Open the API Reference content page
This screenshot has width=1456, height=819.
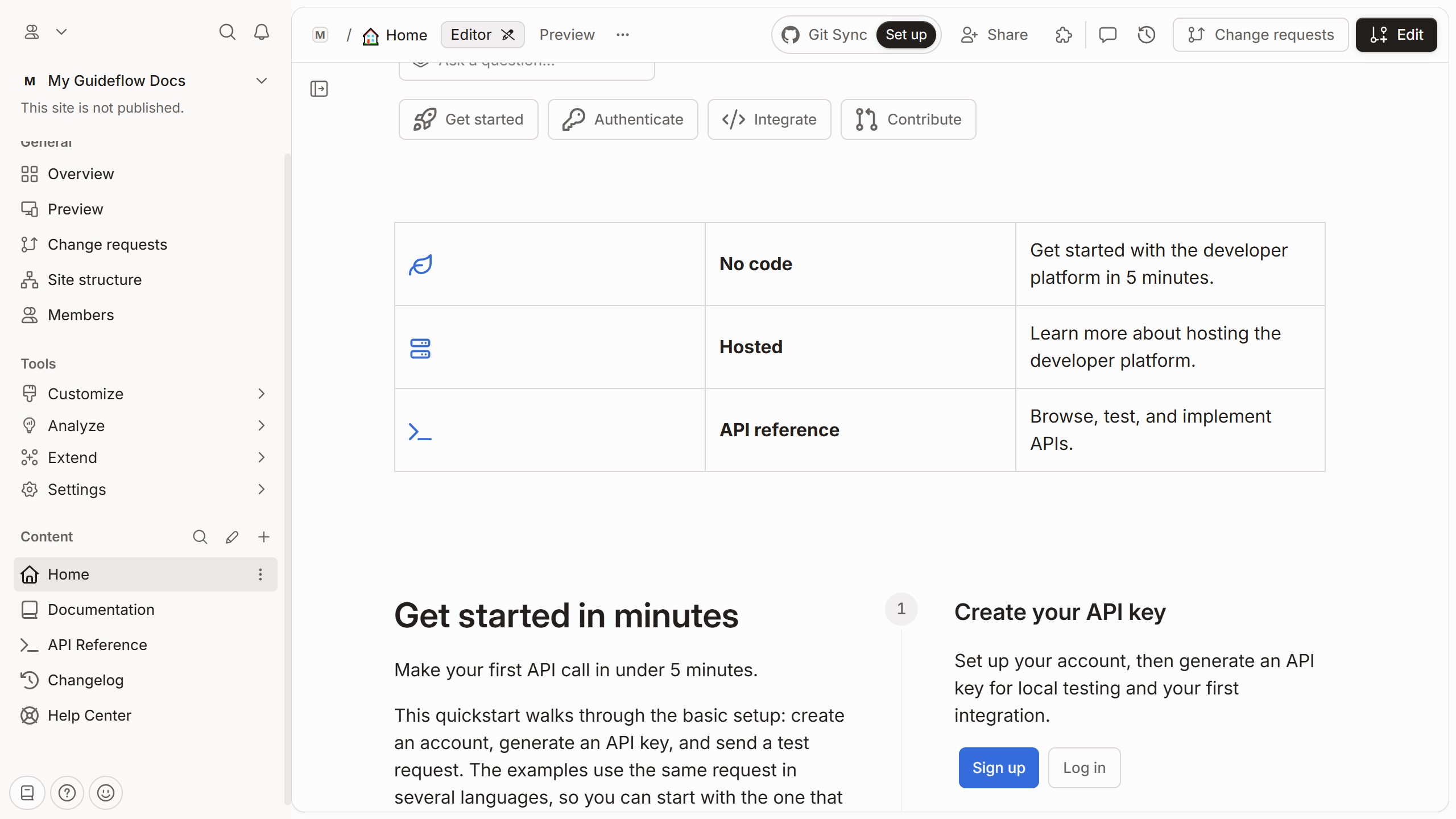point(144,645)
